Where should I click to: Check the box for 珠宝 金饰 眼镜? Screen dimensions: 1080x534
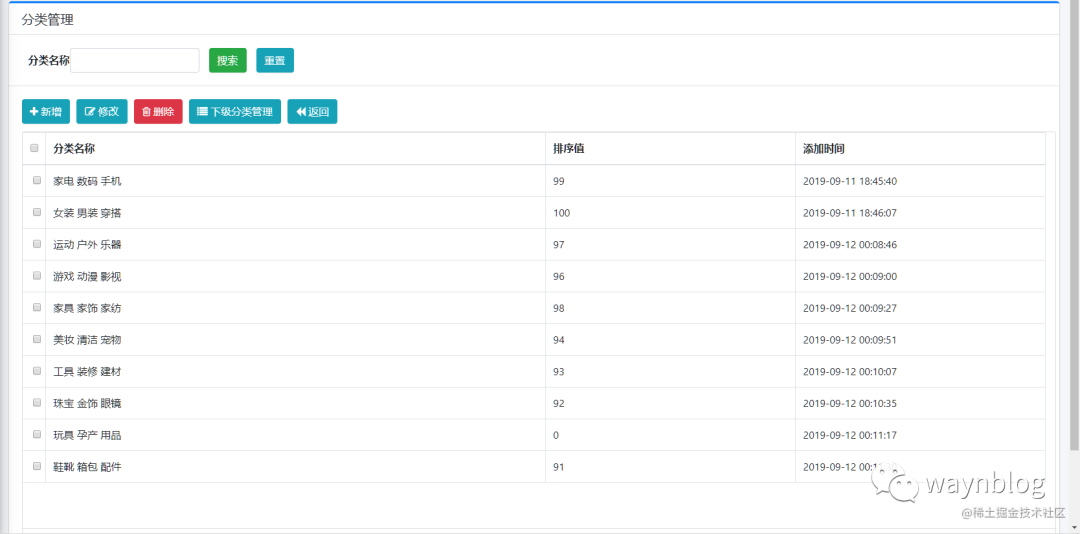[x=37, y=402]
